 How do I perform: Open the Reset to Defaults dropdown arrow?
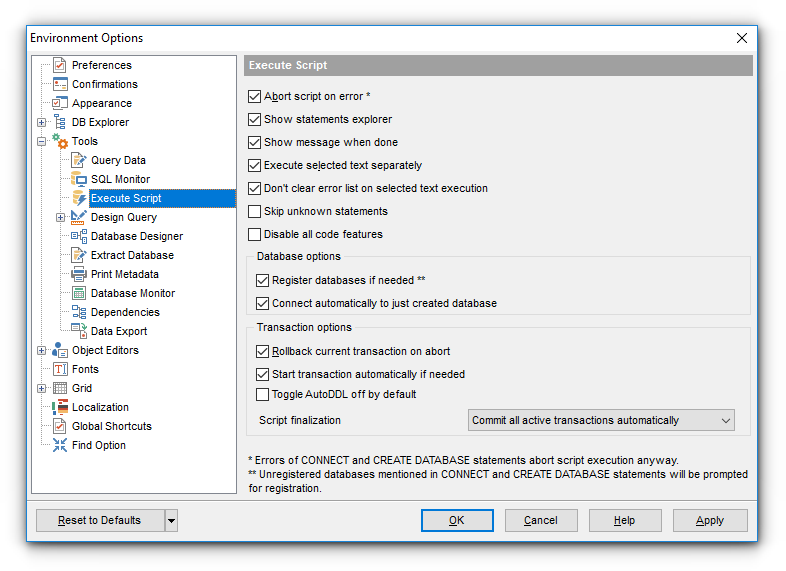coord(171,520)
